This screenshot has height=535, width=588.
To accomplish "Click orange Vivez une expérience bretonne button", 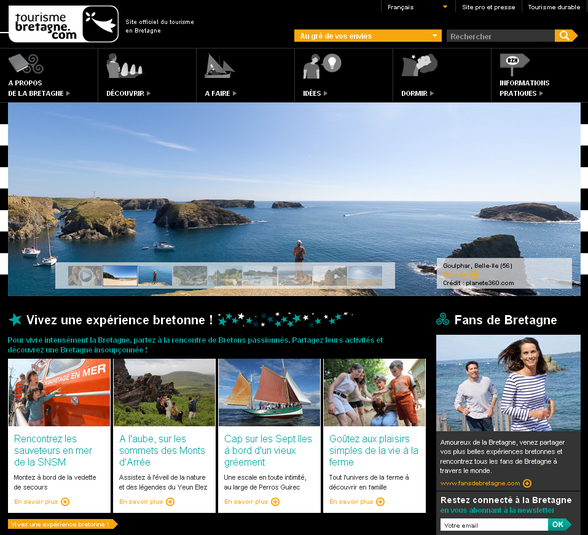I will coord(63,524).
